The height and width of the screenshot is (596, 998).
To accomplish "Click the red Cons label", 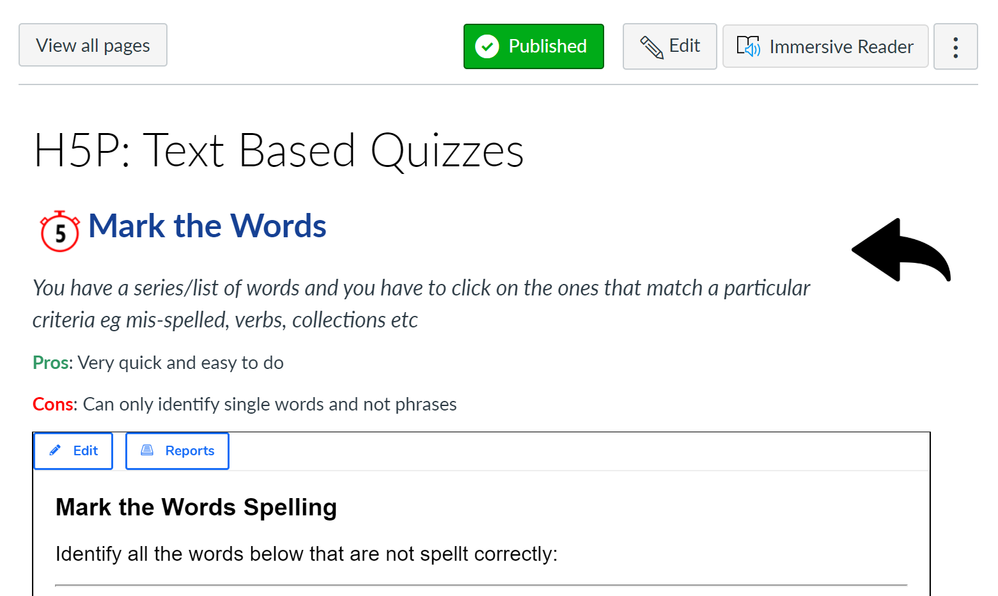I will coord(53,405).
